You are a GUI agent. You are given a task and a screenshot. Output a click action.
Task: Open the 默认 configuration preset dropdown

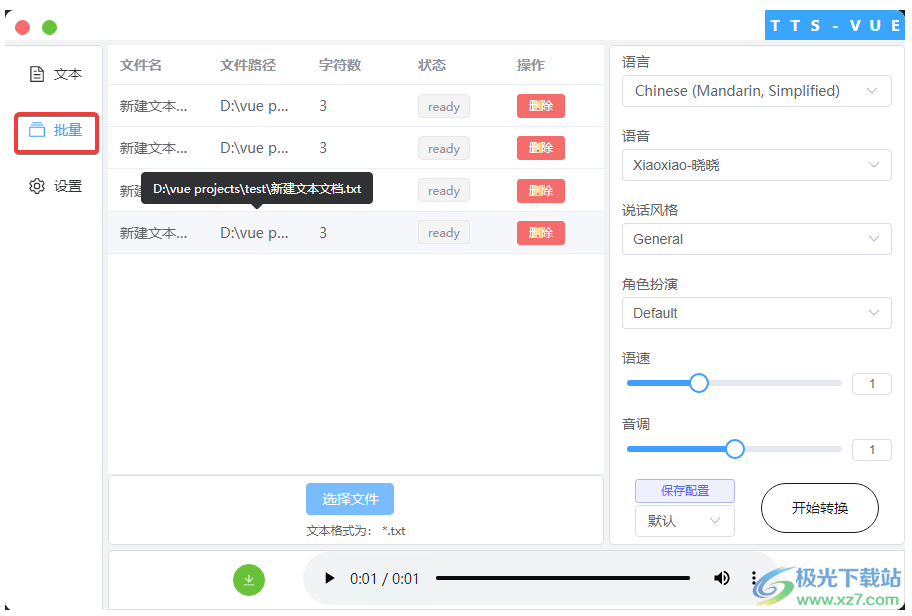click(x=685, y=521)
